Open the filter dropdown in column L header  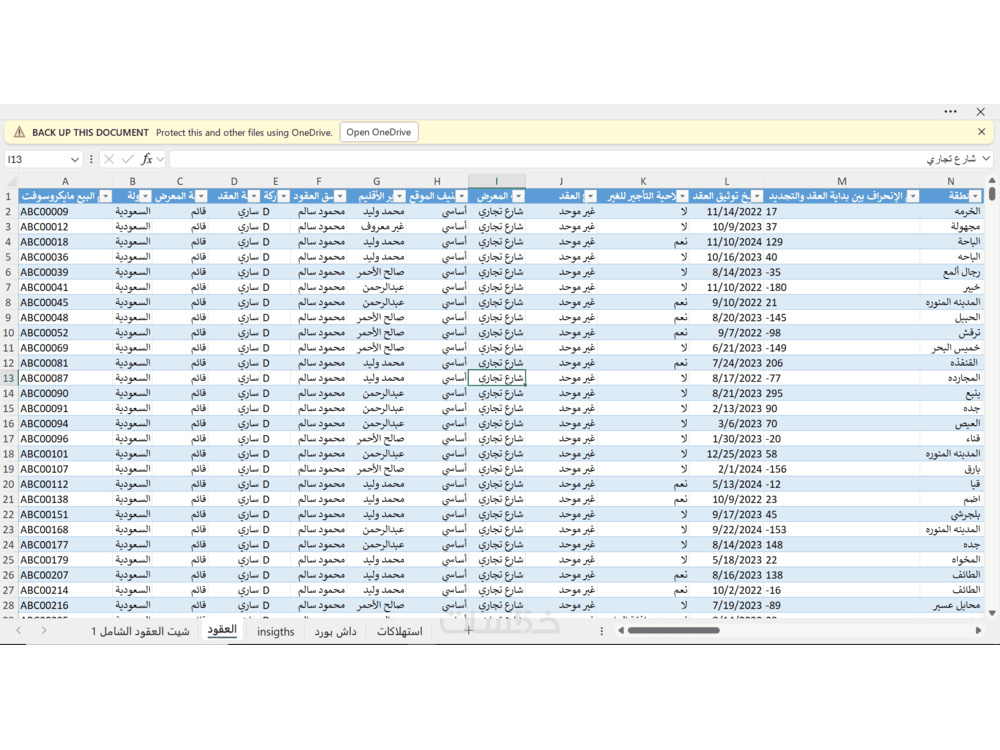tap(756, 196)
